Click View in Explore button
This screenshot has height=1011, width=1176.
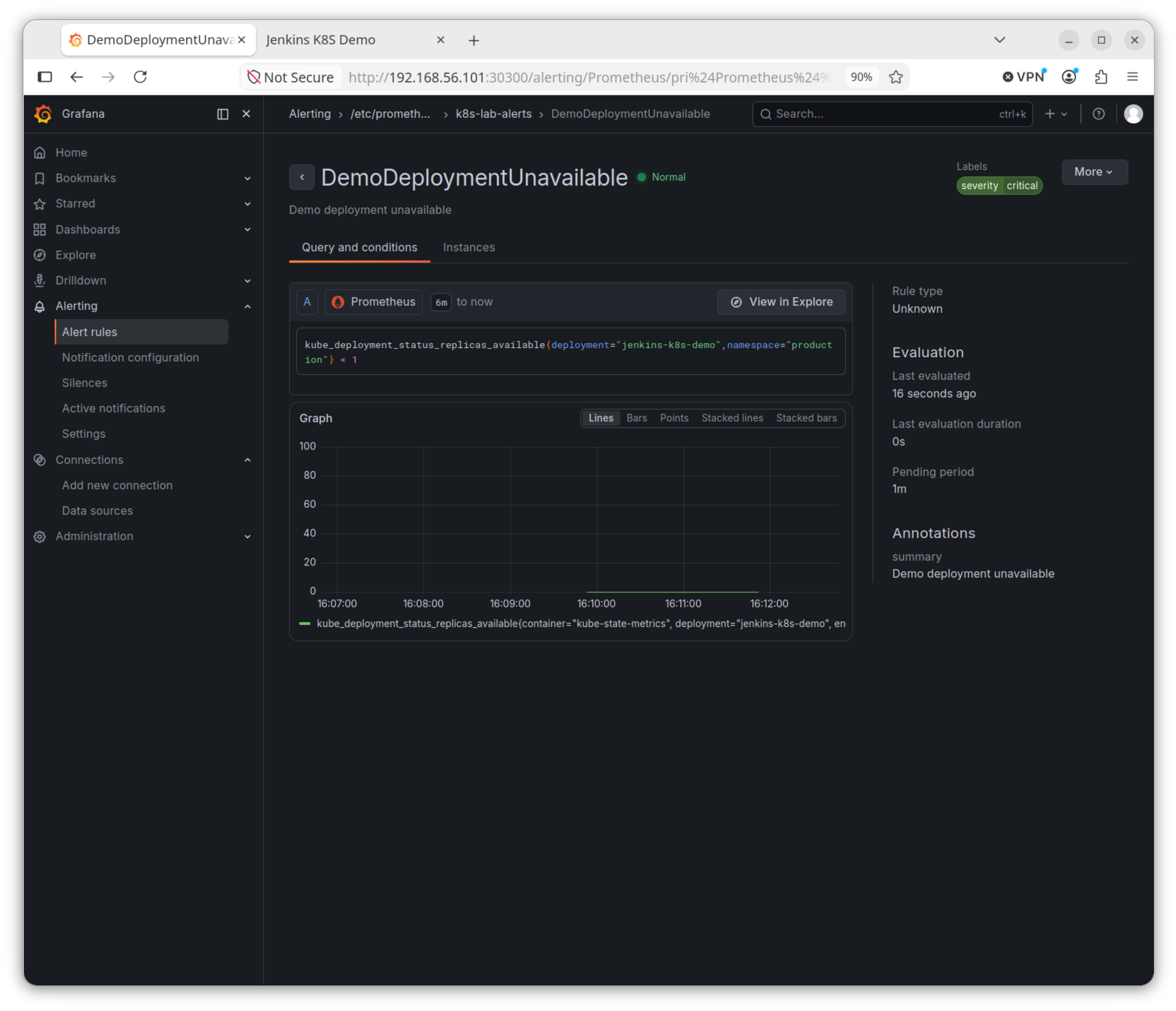781,302
